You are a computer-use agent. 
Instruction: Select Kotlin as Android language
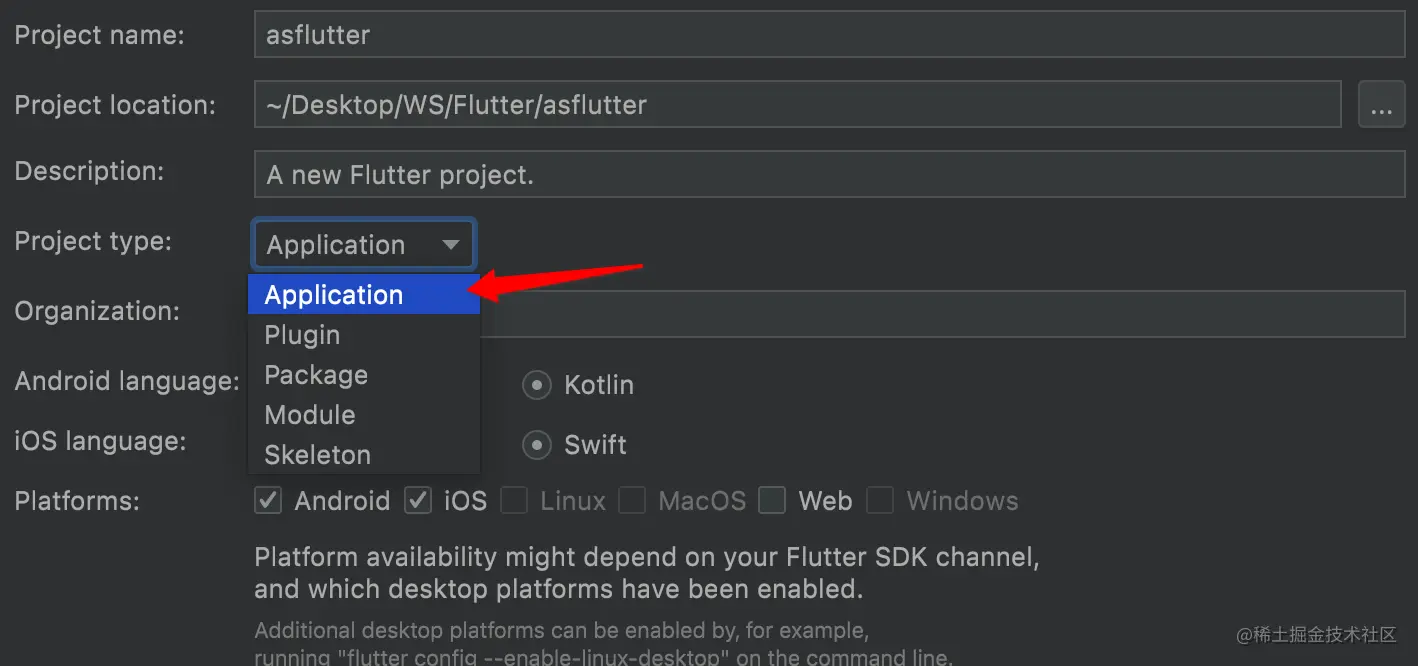coord(537,385)
